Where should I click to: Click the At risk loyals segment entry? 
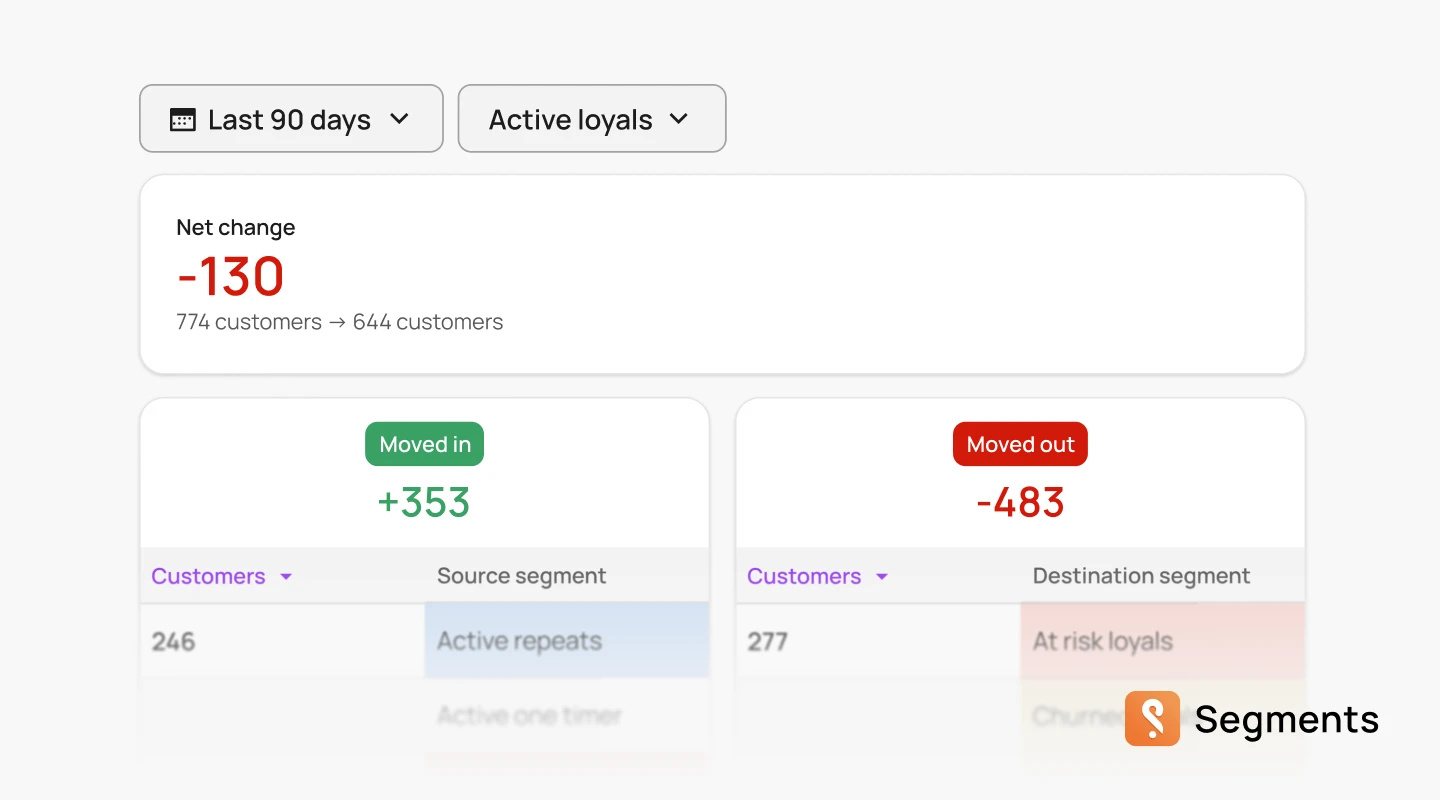(1101, 641)
